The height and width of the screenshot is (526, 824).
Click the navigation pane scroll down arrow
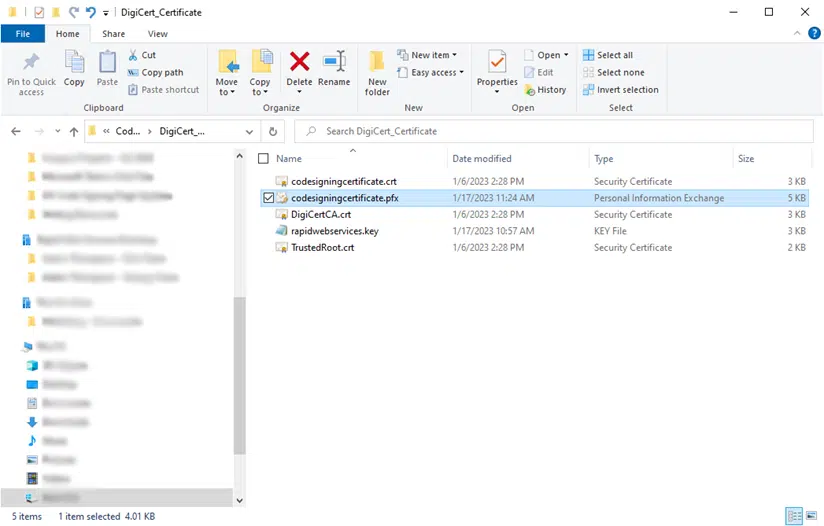click(x=240, y=501)
